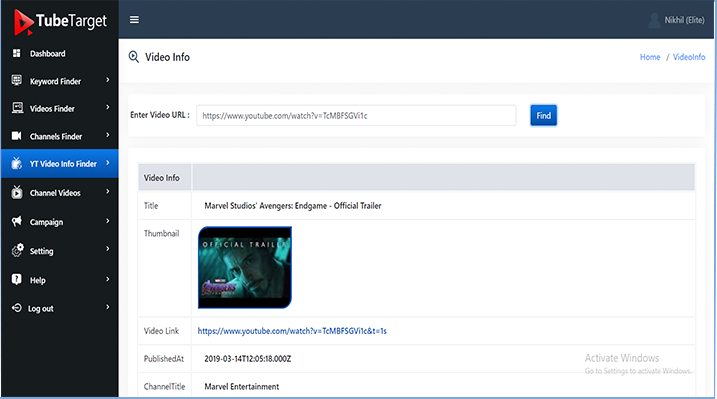Toggle the hamburger sidebar menu icon
The height and width of the screenshot is (399, 717).
pos(134,20)
